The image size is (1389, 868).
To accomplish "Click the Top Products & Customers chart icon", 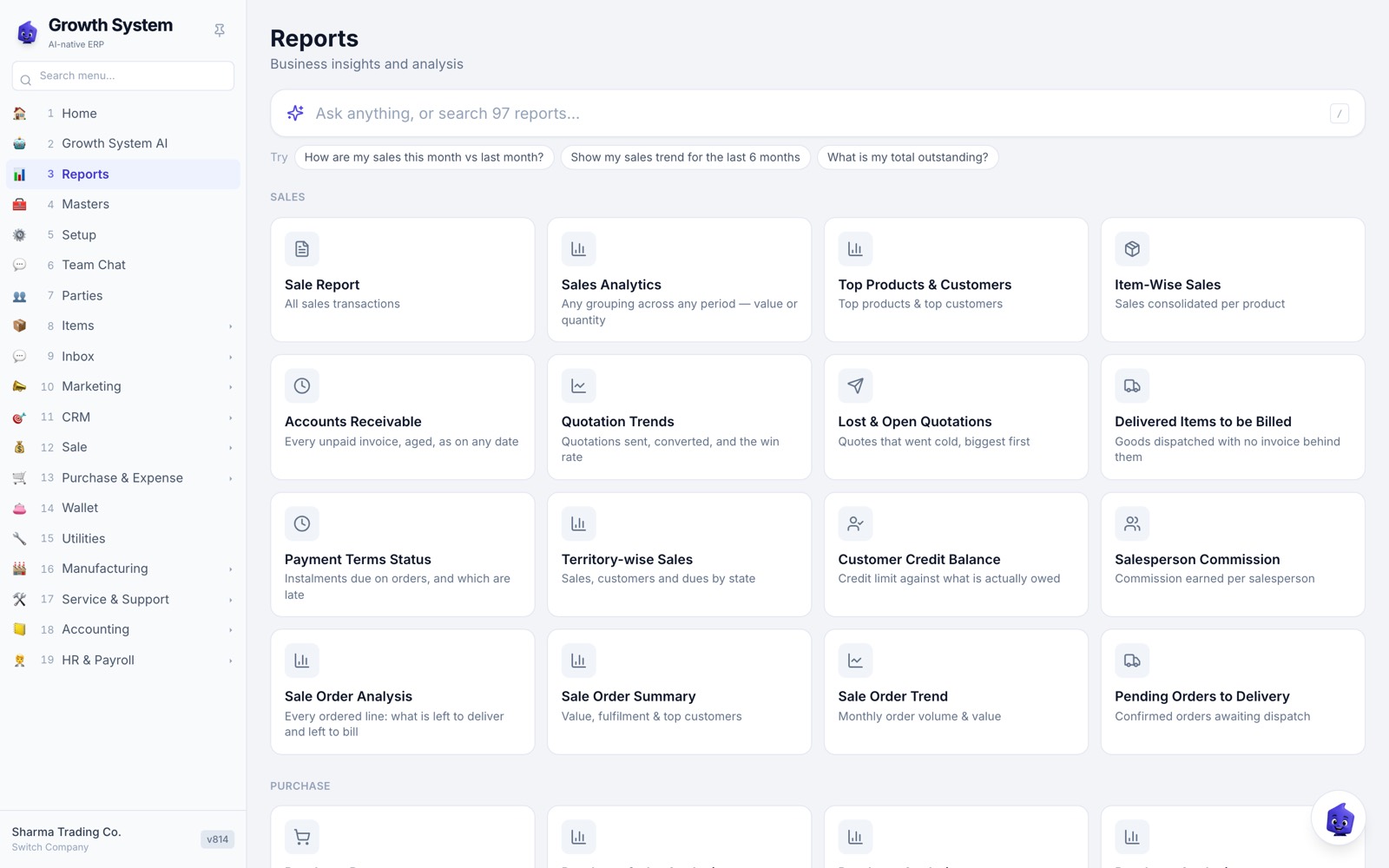I will pos(855,249).
